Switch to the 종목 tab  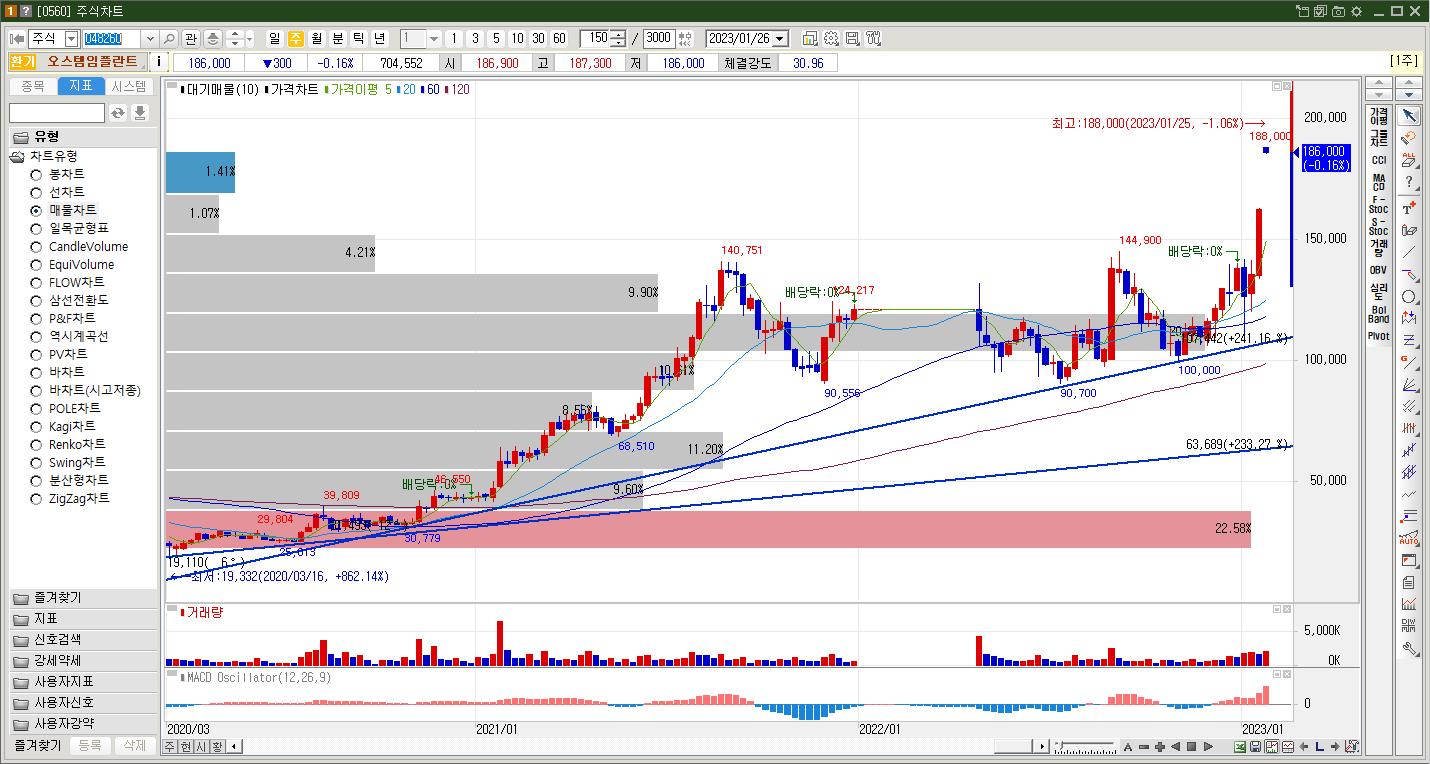click(x=32, y=87)
